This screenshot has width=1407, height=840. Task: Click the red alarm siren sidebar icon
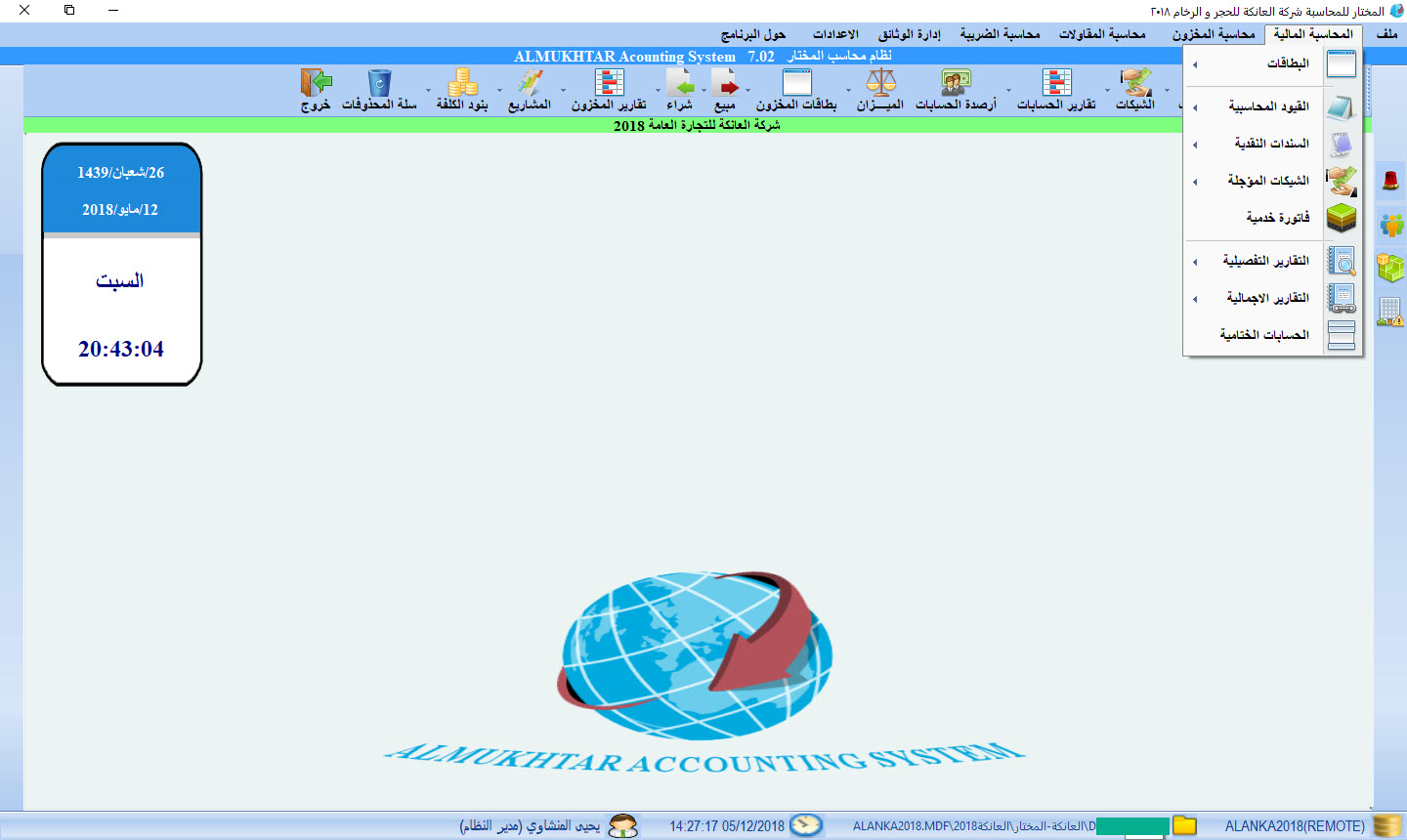1390,180
